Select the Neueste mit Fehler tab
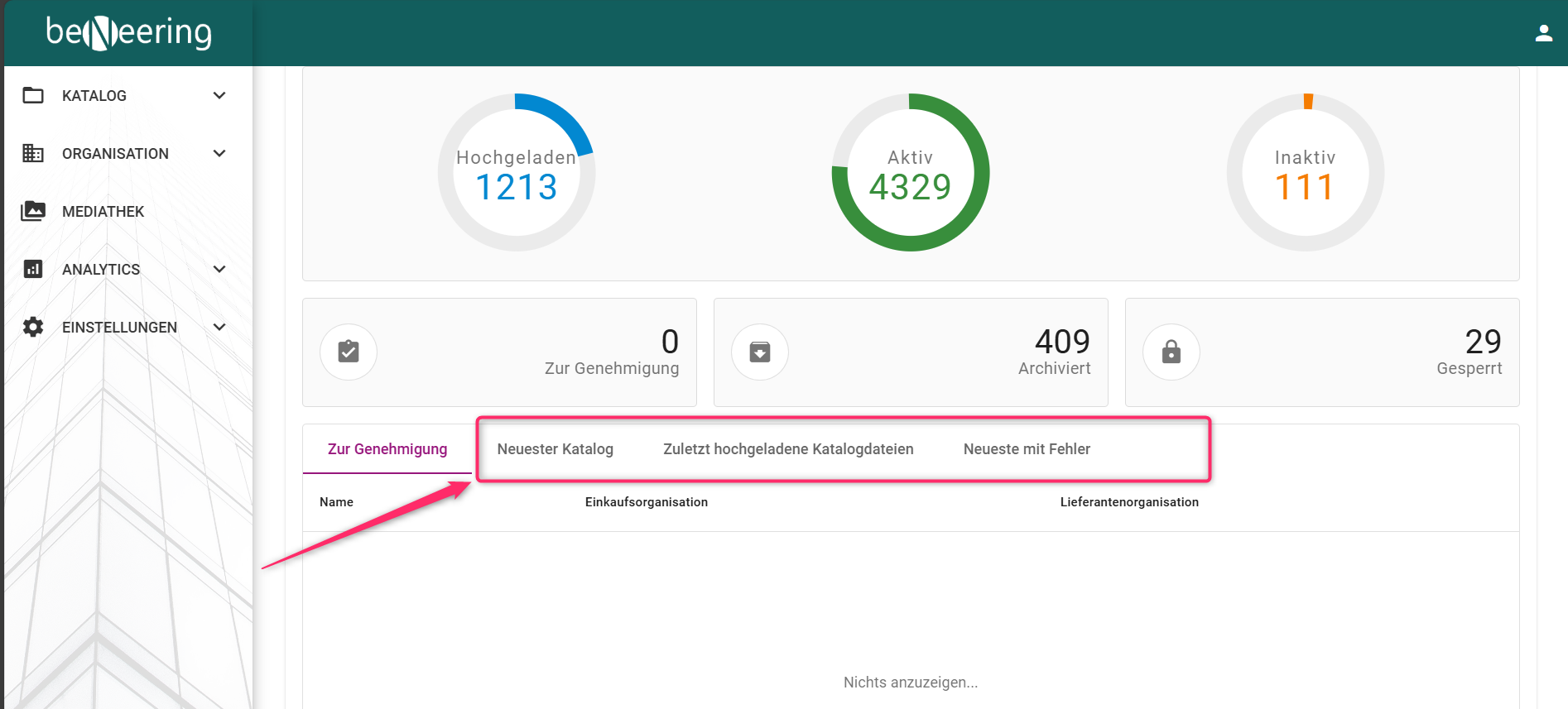 [x=1026, y=449]
